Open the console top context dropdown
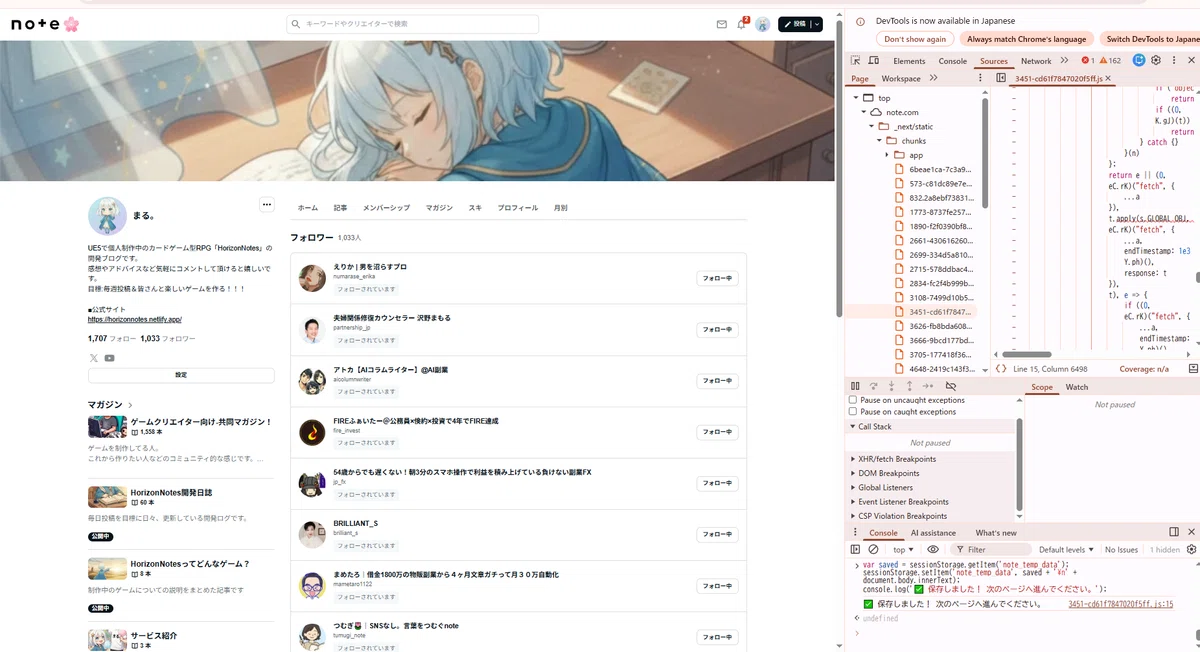The height and width of the screenshot is (652, 1200). [x=903, y=549]
